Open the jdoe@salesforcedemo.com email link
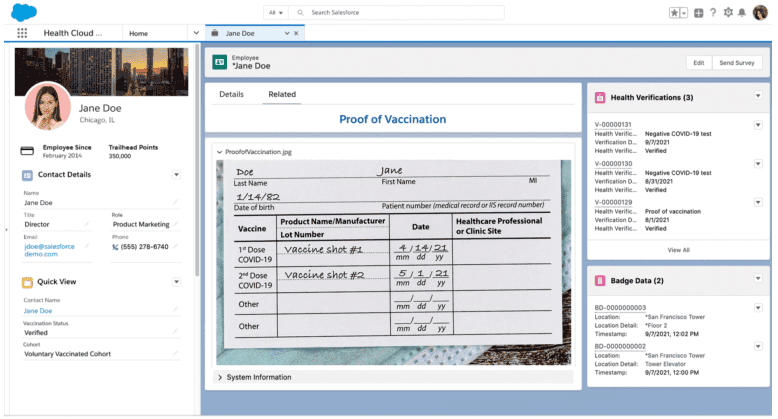Screen dimensions: 778x419 pos(49,250)
